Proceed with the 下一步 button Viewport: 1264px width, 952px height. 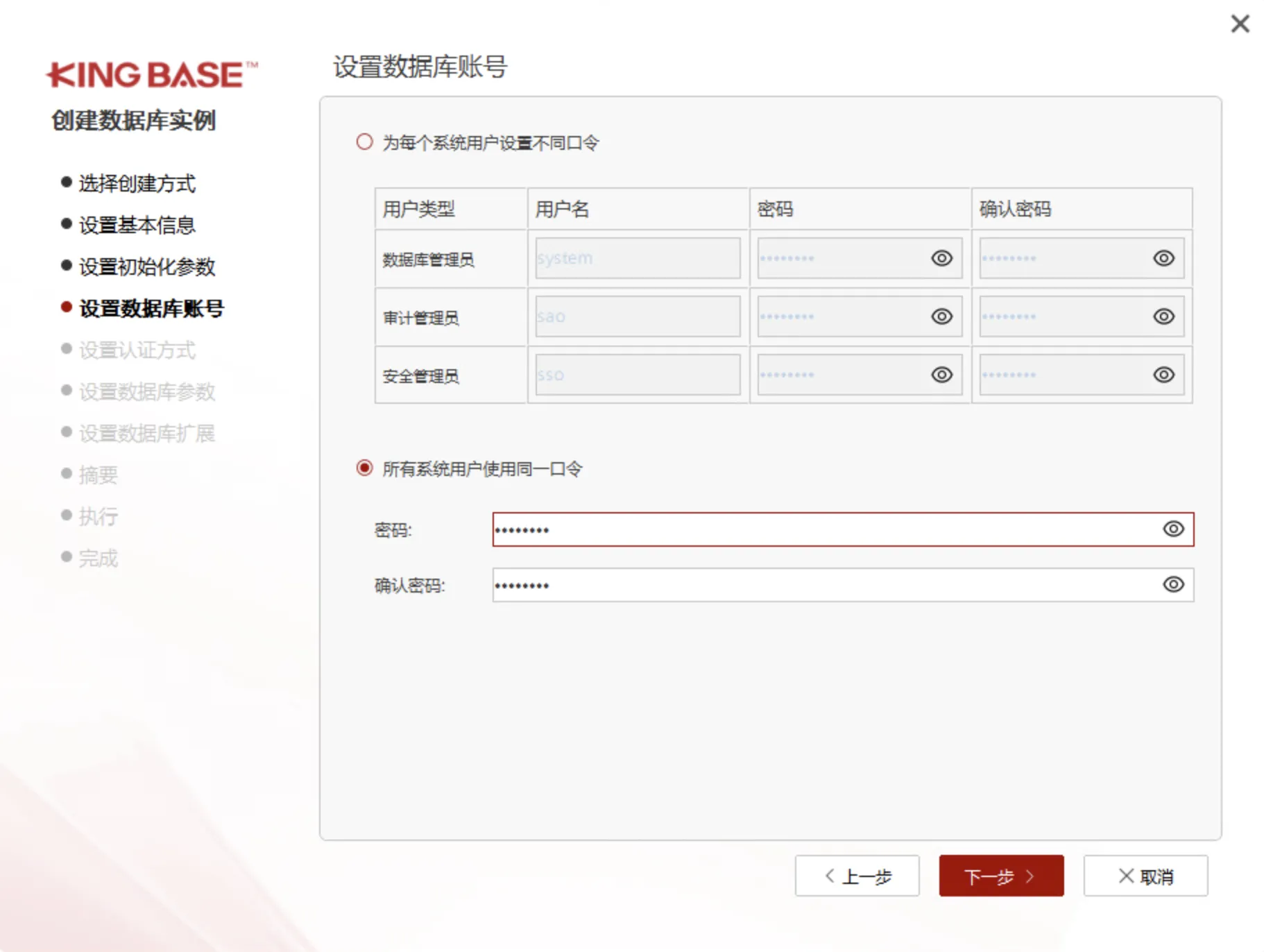1001,876
